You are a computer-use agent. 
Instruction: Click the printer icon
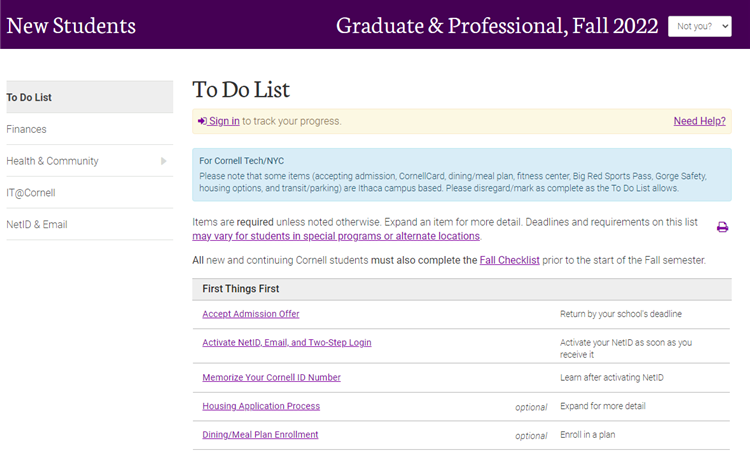[x=722, y=227]
